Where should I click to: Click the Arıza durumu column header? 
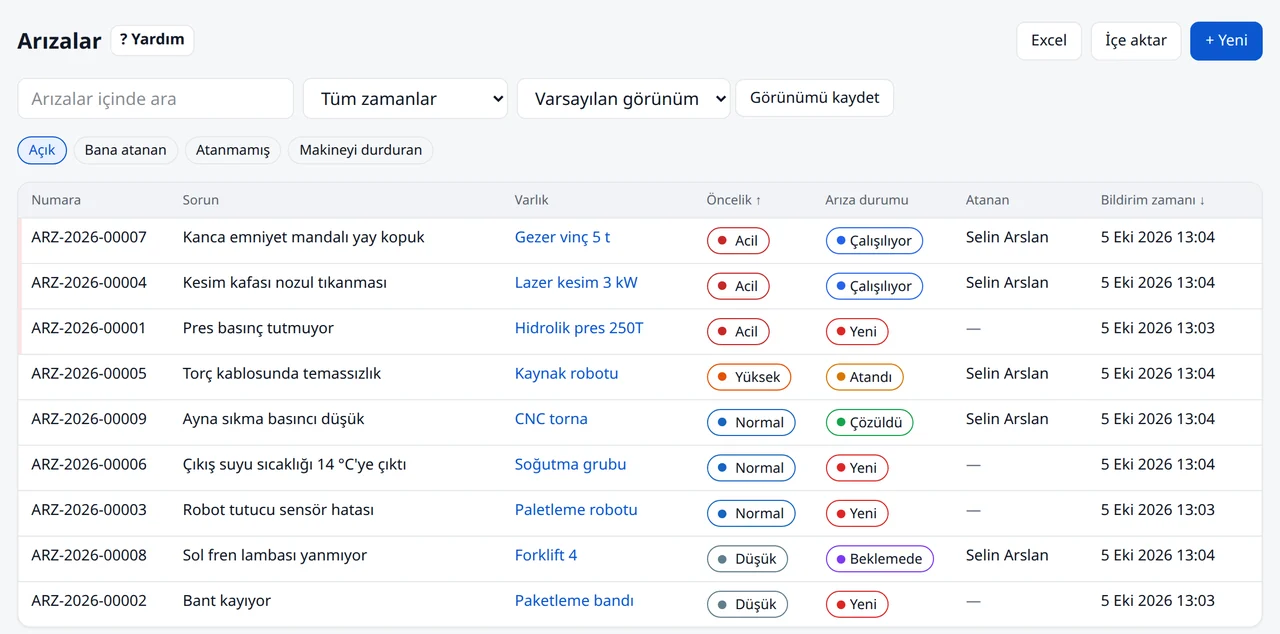[867, 200]
